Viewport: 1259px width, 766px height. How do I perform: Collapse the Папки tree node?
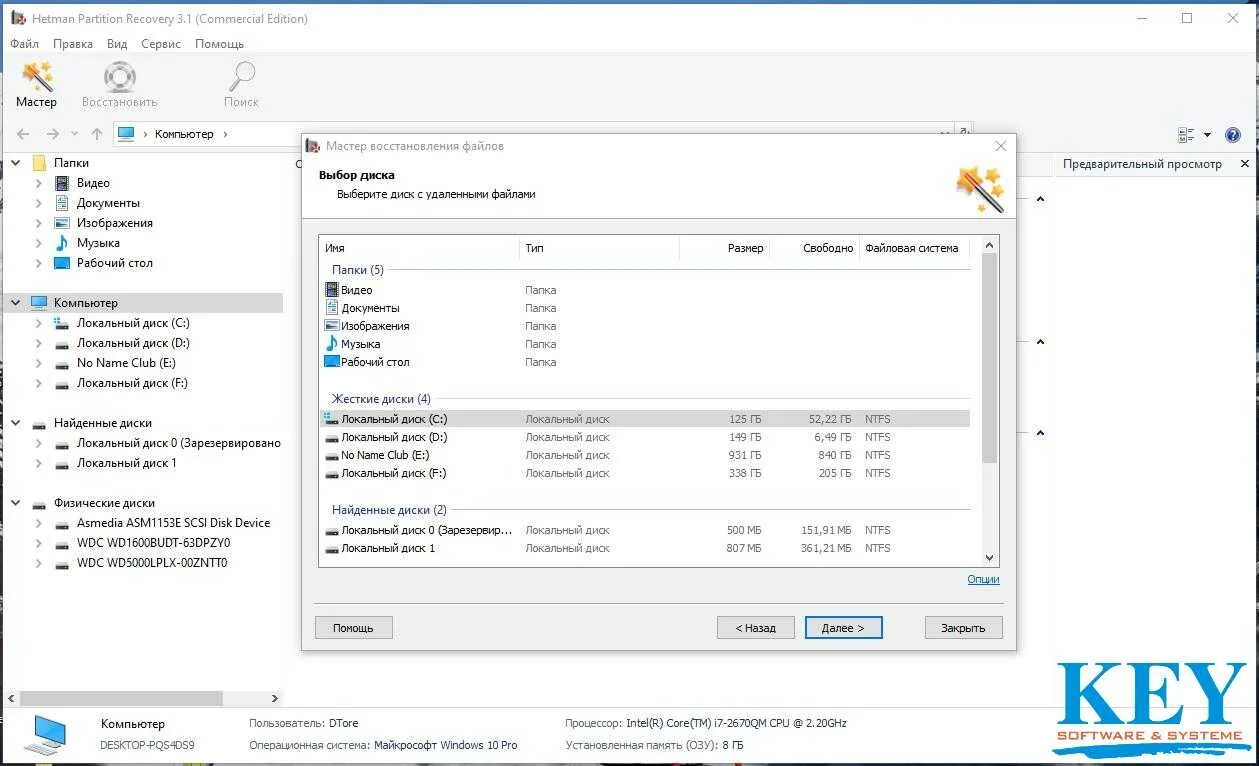tap(16, 163)
